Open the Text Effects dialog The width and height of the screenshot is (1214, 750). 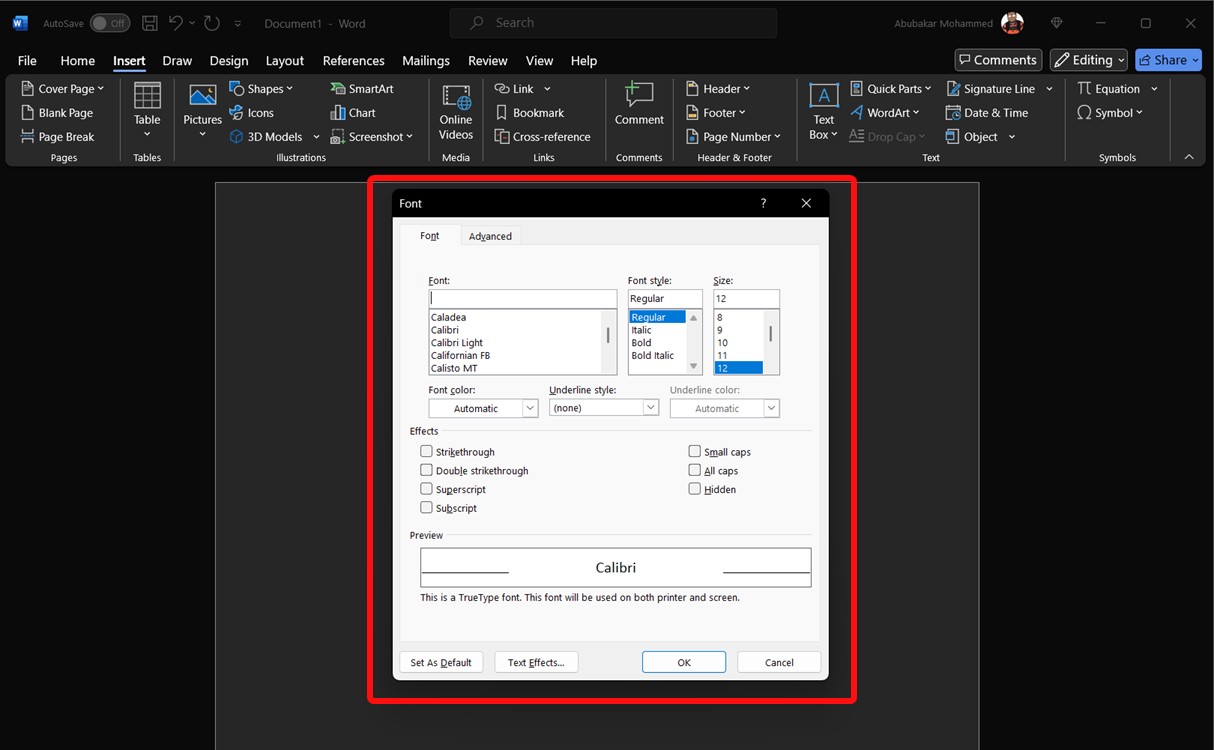click(x=536, y=661)
